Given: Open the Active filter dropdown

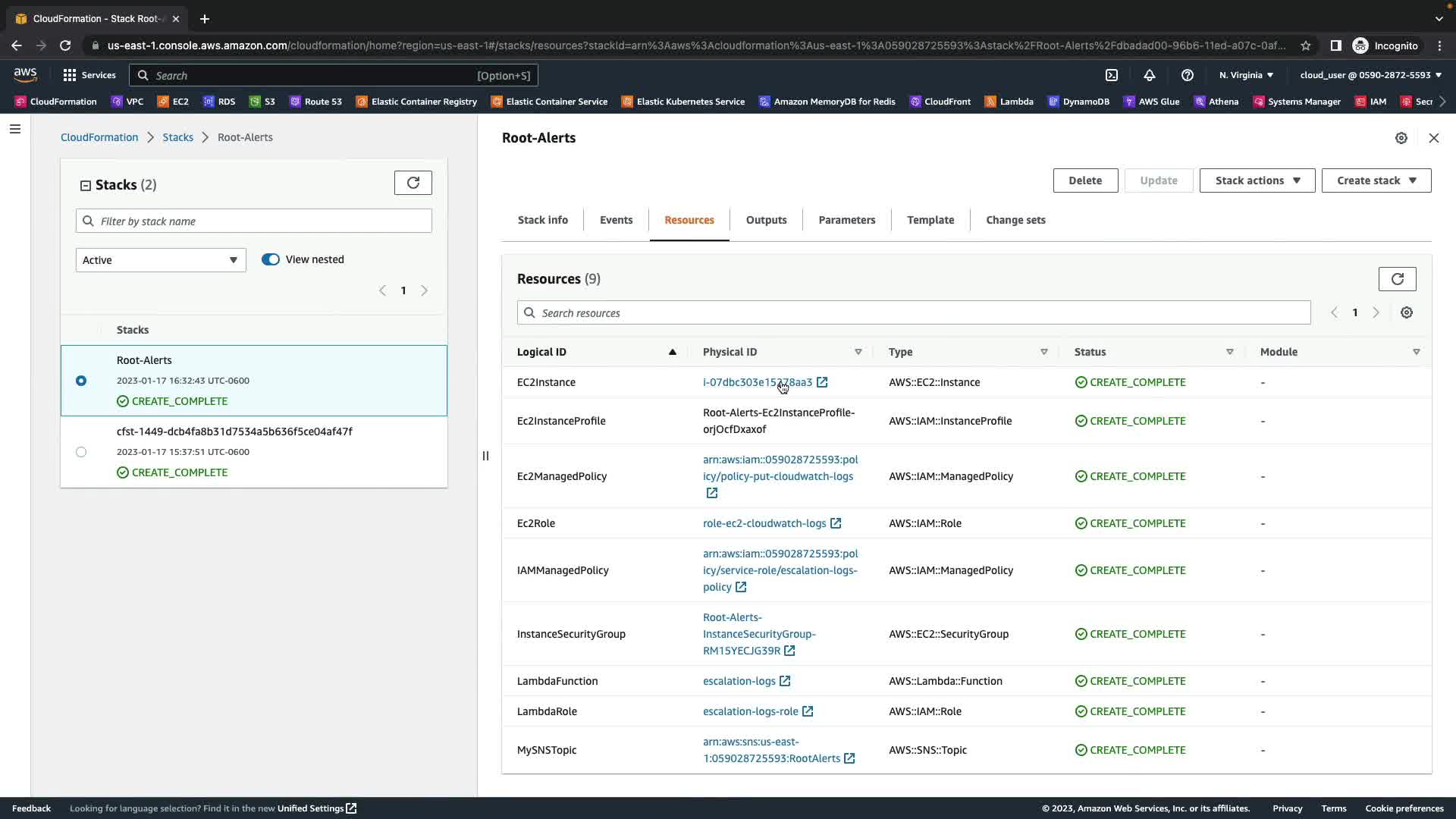Looking at the screenshot, I should pyautogui.click(x=161, y=260).
